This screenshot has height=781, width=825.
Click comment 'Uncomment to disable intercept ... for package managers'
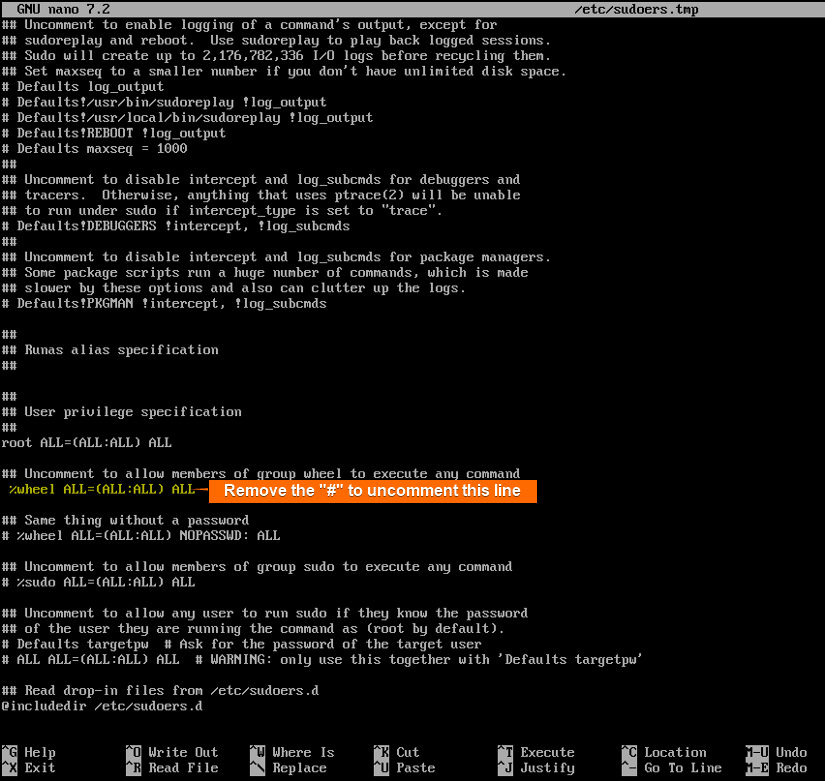pos(276,257)
